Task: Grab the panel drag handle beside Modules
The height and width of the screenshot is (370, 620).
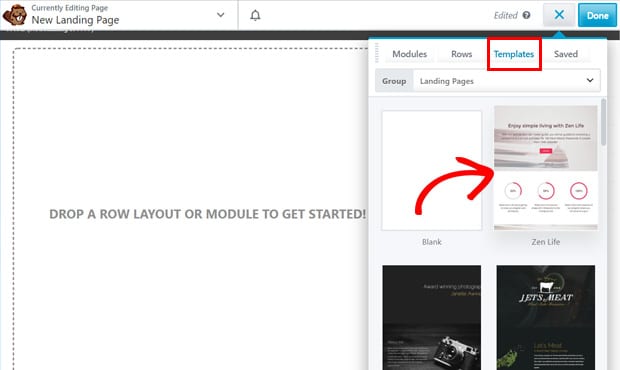Action: coord(377,53)
